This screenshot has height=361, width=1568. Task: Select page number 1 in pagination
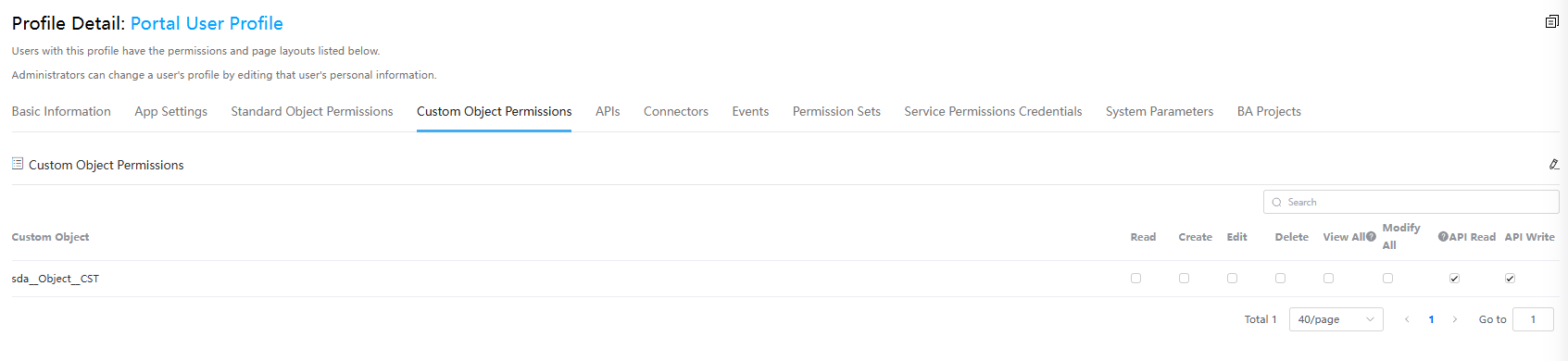[1431, 319]
